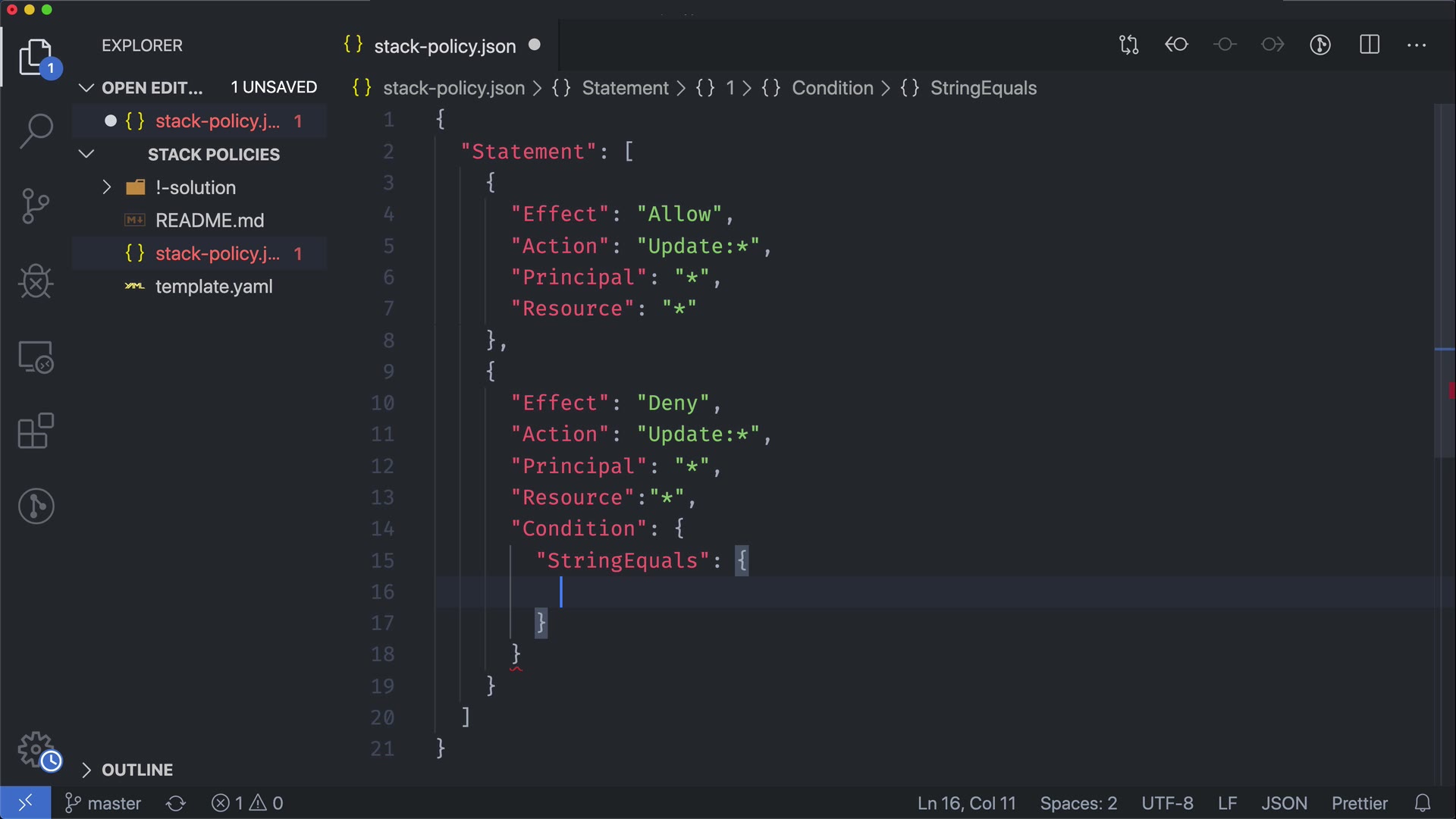Open template.yaml from the file tree
Viewport: 1456px width, 819px height.
pyautogui.click(x=213, y=287)
